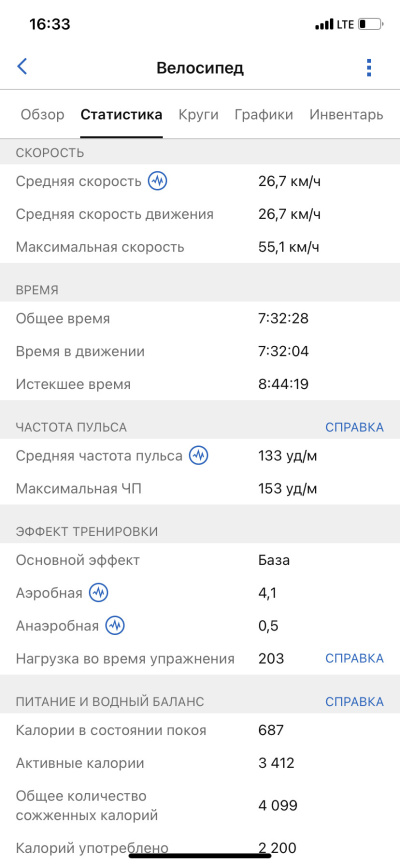Image resolution: width=400 pixels, height=866 pixels.
Task: Tap insight icon beside Средняя частота пульса
Action: [x=199, y=456]
